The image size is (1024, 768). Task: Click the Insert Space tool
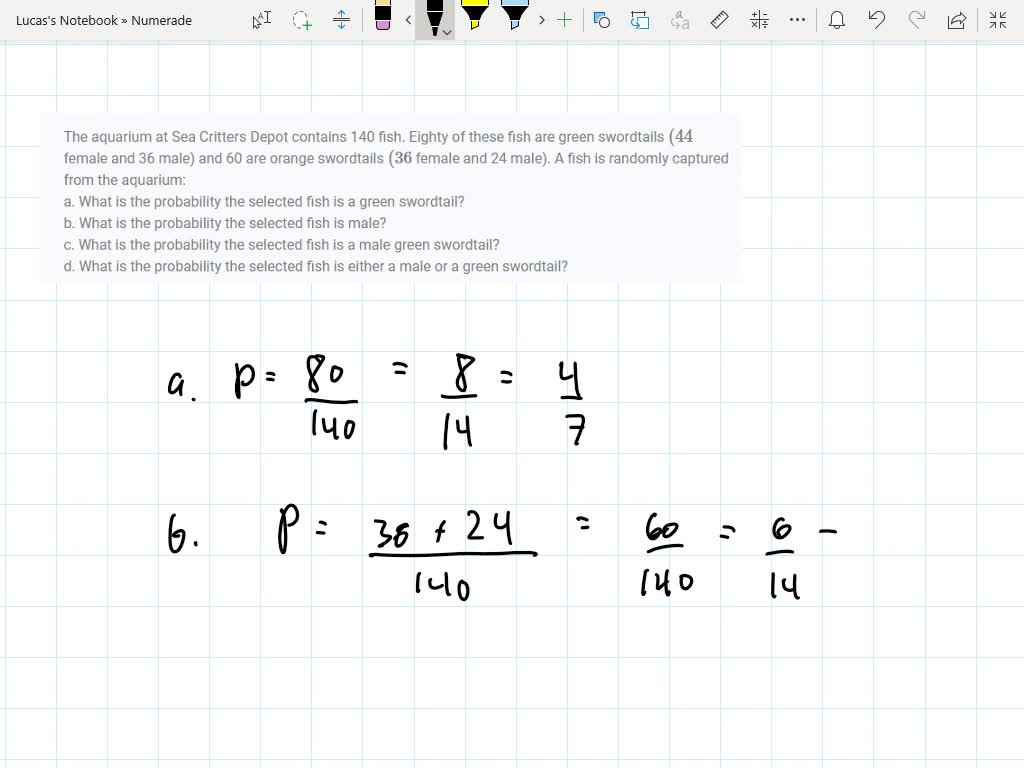341,20
